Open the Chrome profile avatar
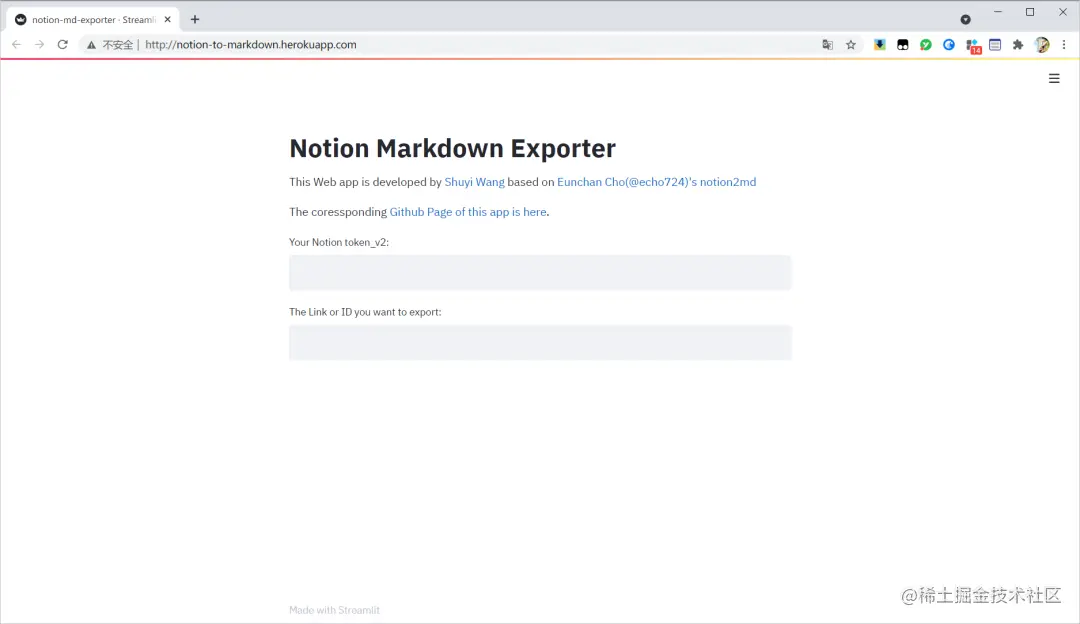Image resolution: width=1080 pixels, height=624 pixels. pos(1041,45)
